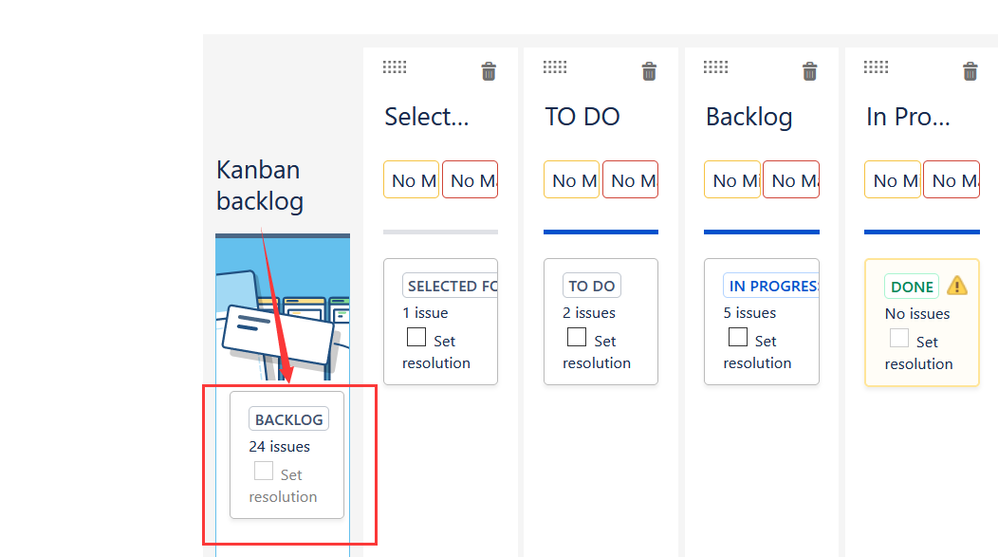The image size is (998, 557).
Task: Delete the Selected column via trash icon
Action: pyautogui.click(x=488, y=71)
